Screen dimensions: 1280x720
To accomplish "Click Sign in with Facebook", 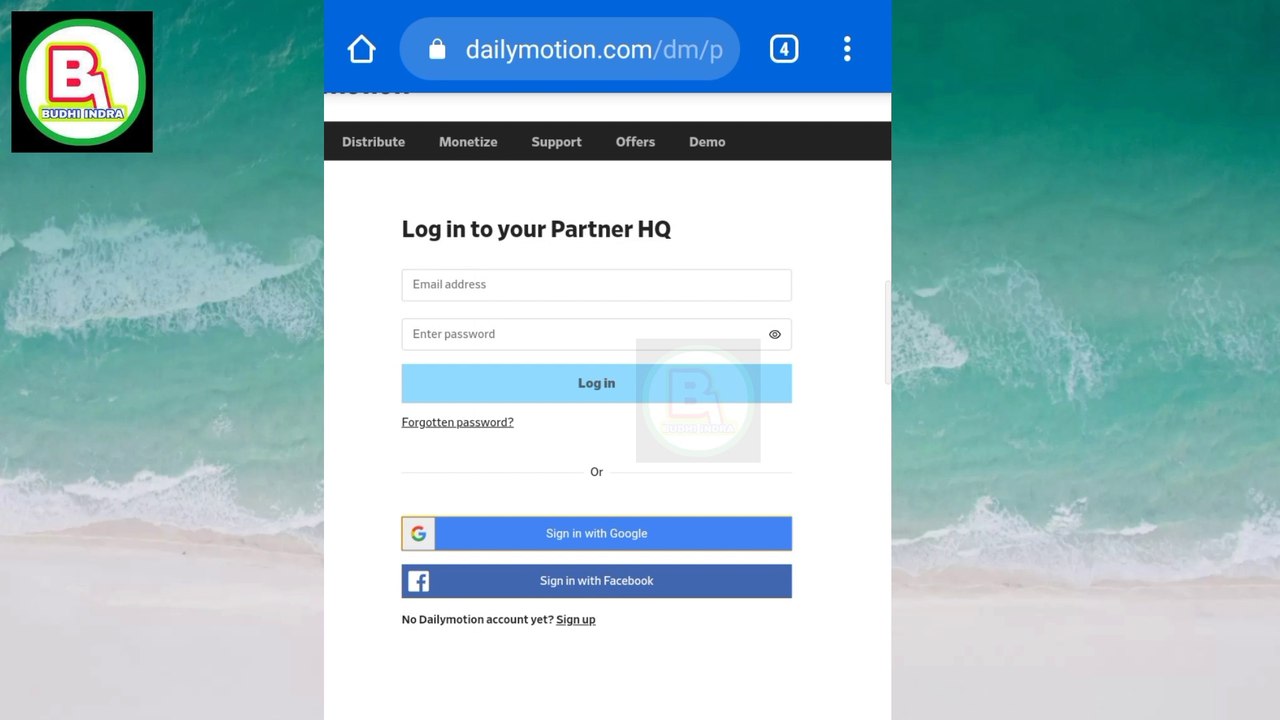I will pyautogui.click(x=596, y=581).
